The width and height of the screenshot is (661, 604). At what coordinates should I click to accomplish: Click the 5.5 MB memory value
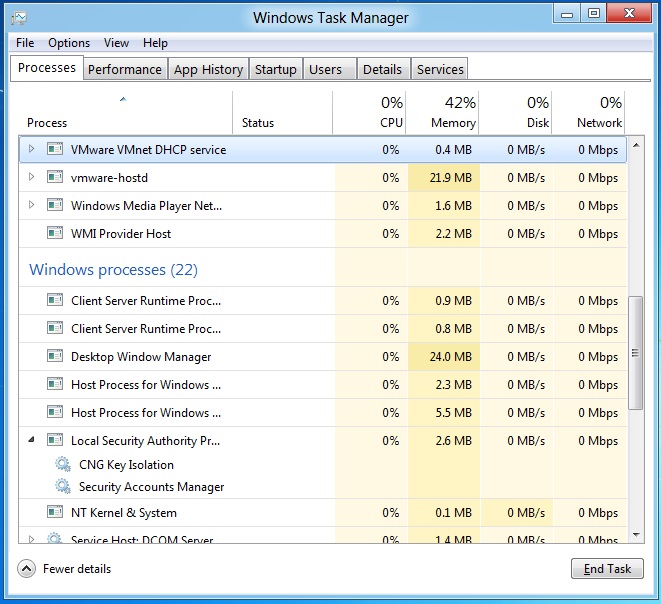(x=453, y=412)
